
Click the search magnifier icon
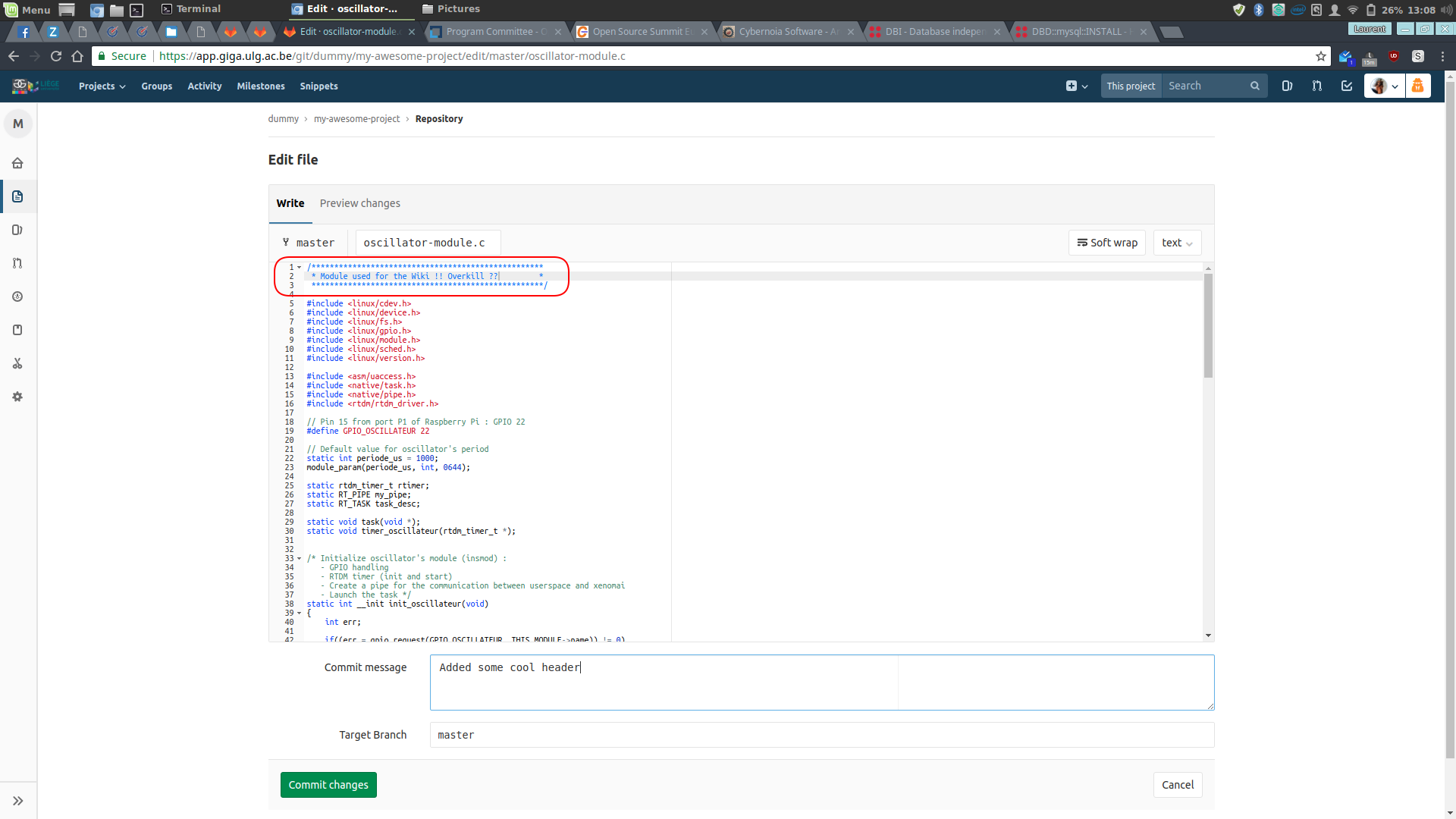tap(1255, 86)
